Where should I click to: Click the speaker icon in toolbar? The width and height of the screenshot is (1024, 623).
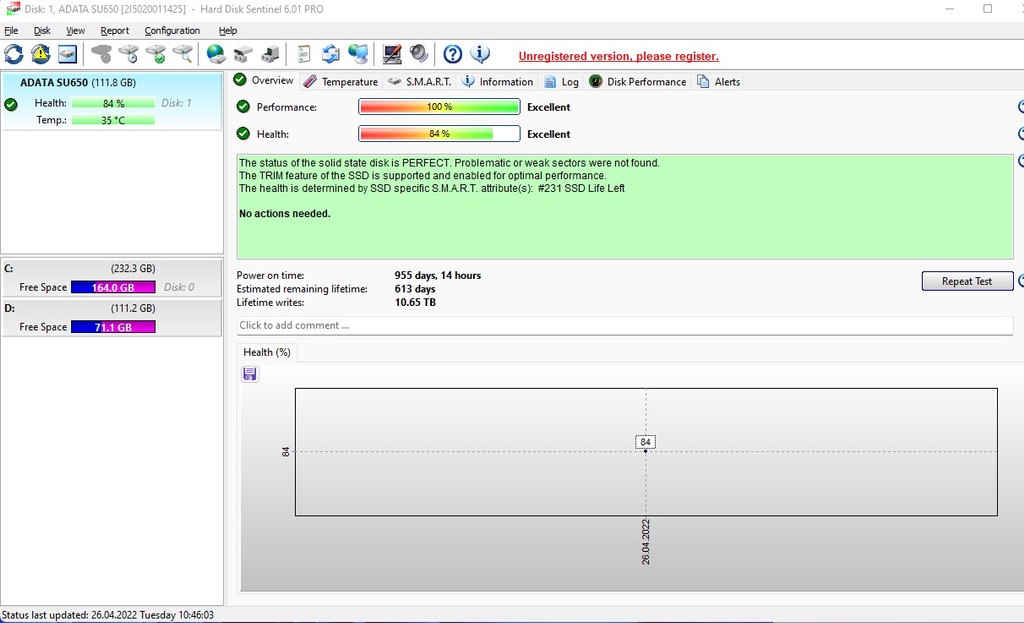click(419, 54)
